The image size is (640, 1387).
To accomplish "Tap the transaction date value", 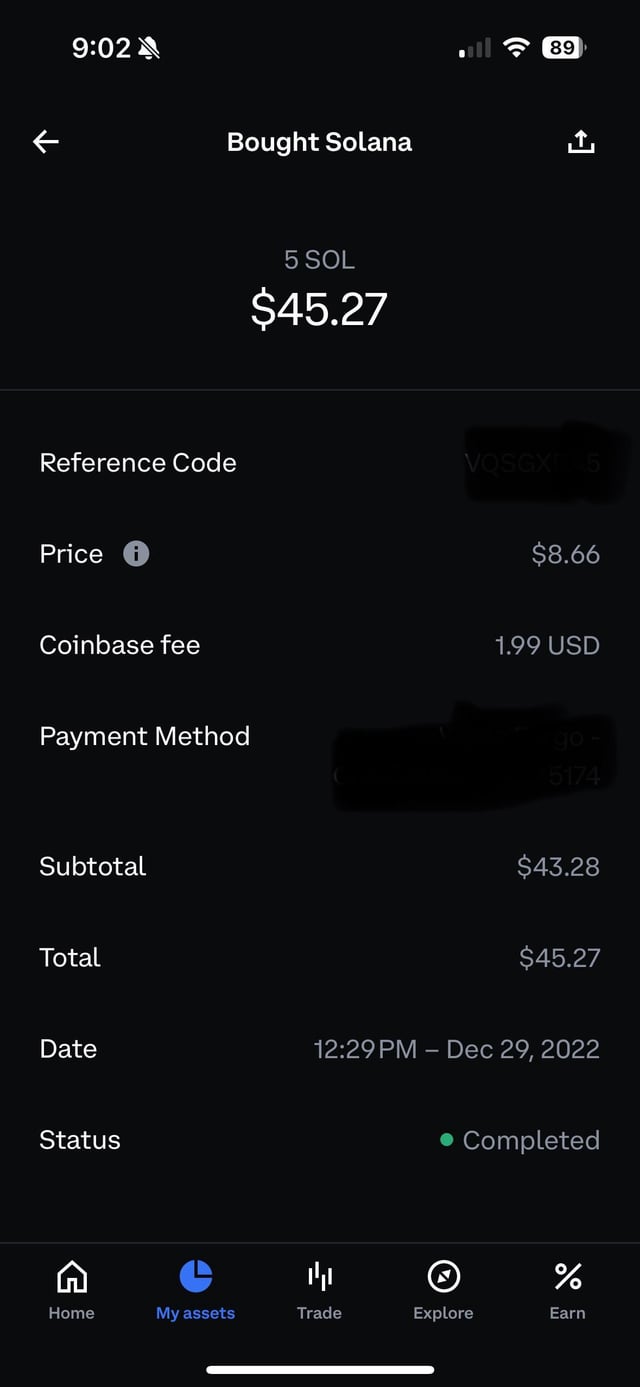I will (x=456, y=1049).
